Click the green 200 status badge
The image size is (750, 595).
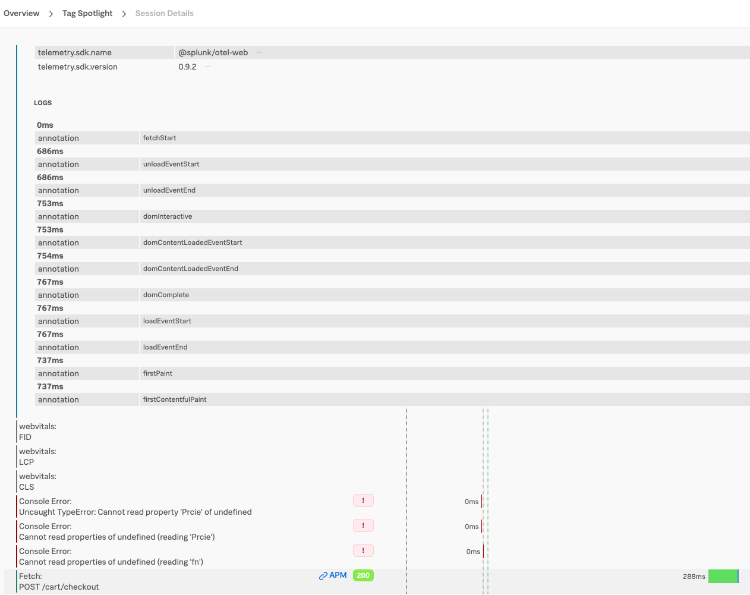[x=363, y=576]
